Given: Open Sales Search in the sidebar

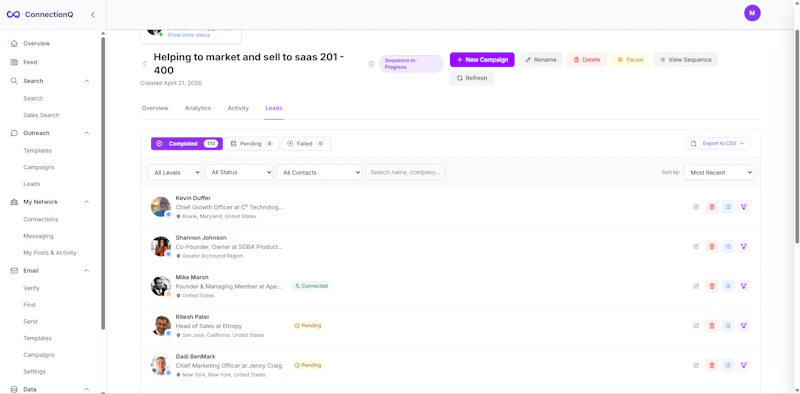Looking at the screenshot, I should (41, 115).
